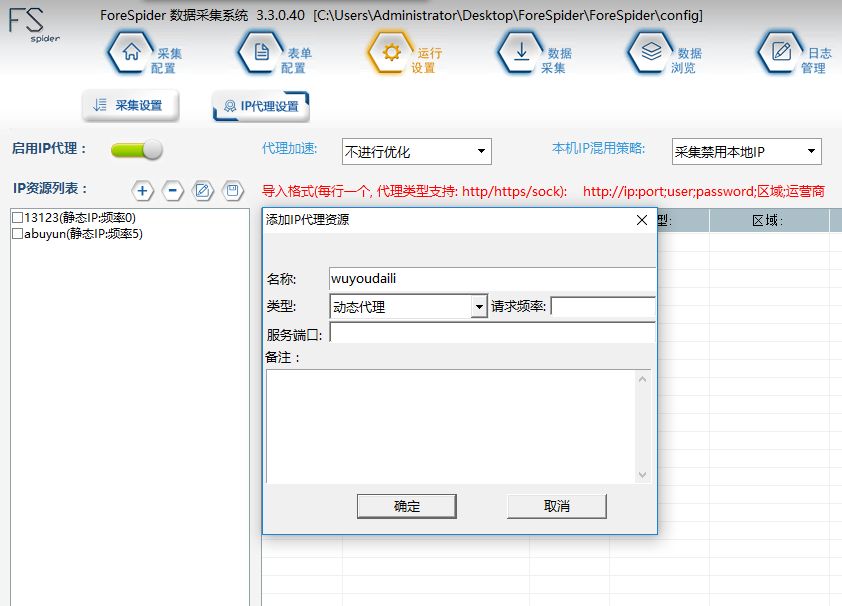This screenshot has height=606, width=842.
Task: Click the 取消 button
Action: 556,506
